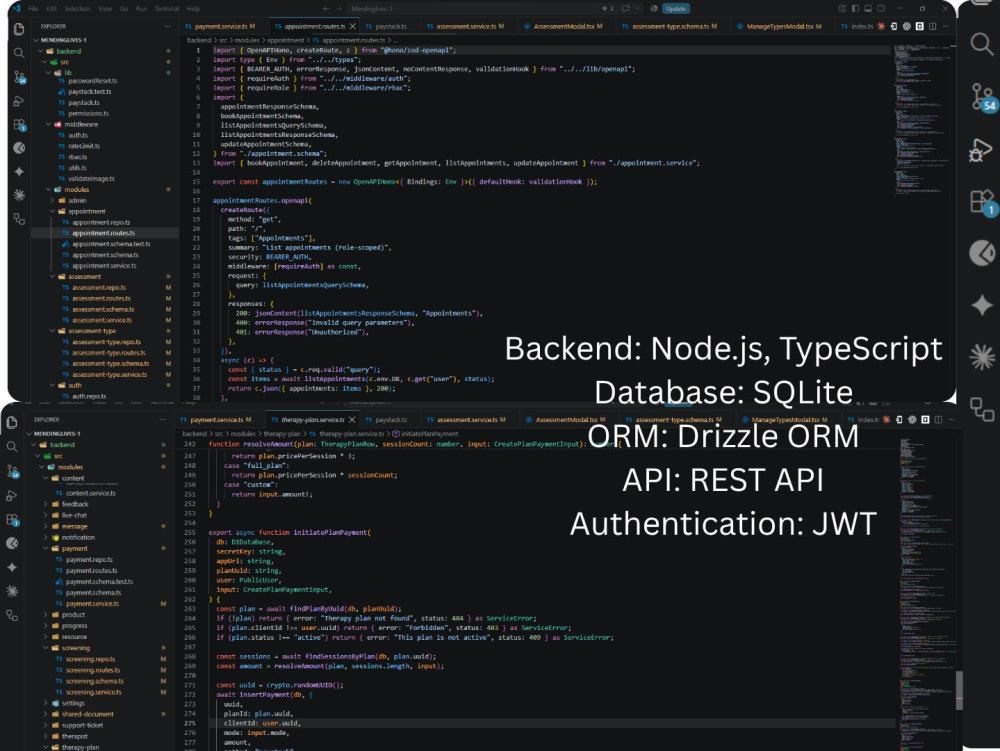Viewport: 1000px width, 751px height.
Task: Open the File menu
Action: point(33,9)
